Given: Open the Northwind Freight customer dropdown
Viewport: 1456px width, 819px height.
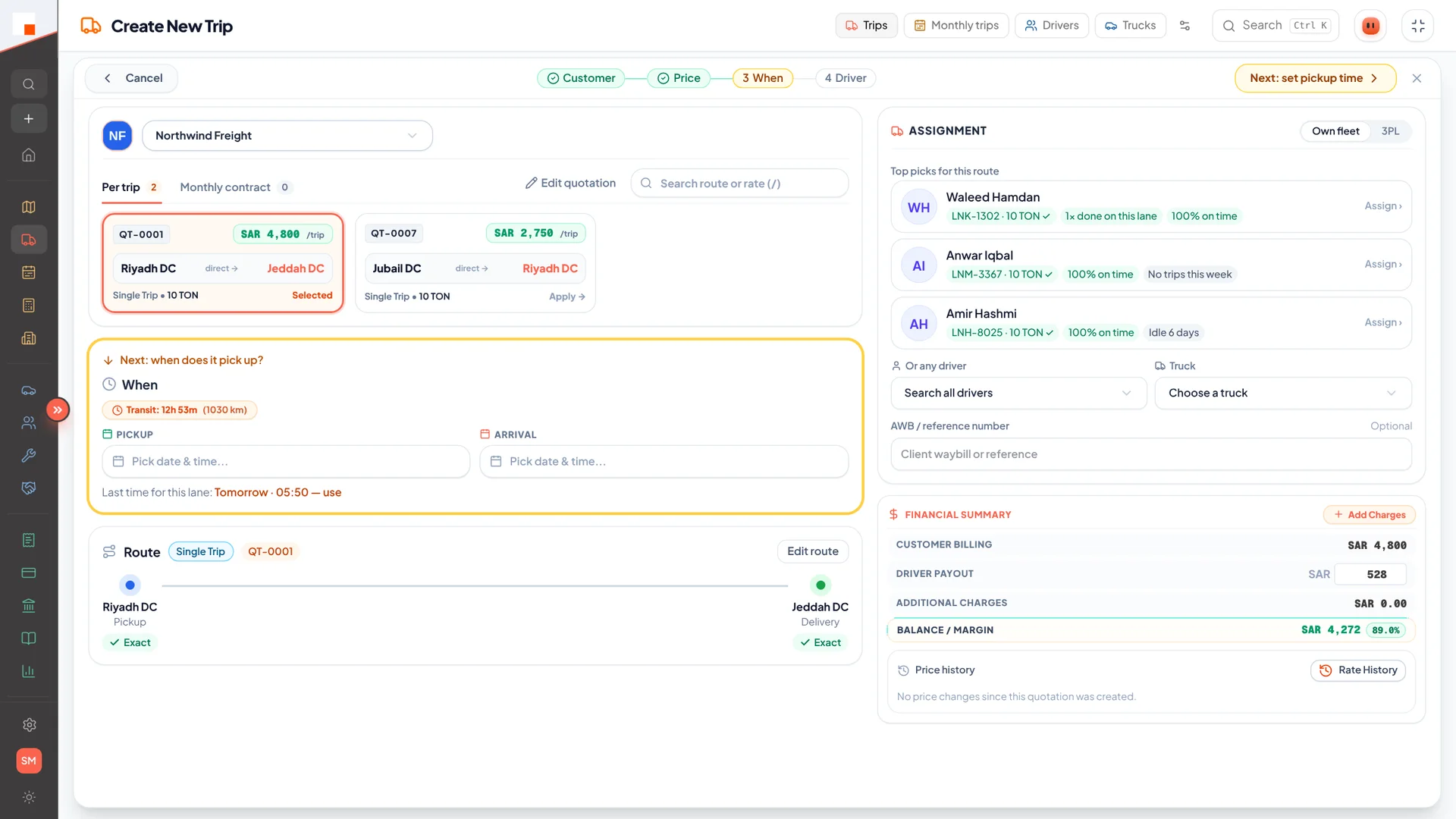Looking at the screenshot, I should pos(287,136).
